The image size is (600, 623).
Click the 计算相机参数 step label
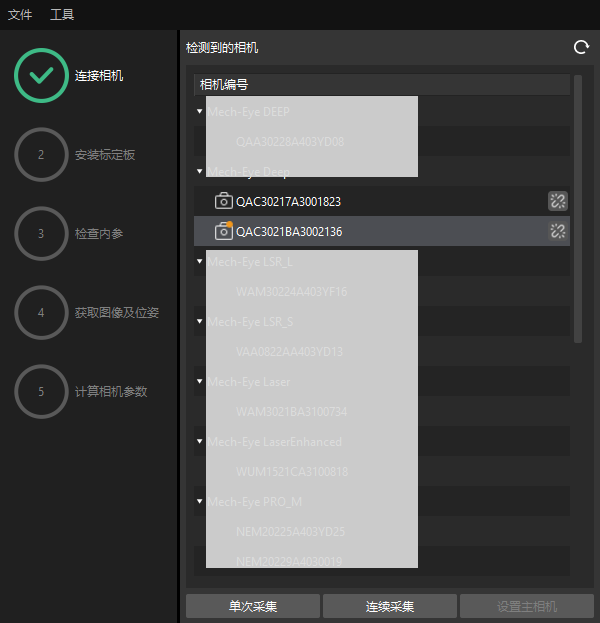coord(111,392)
